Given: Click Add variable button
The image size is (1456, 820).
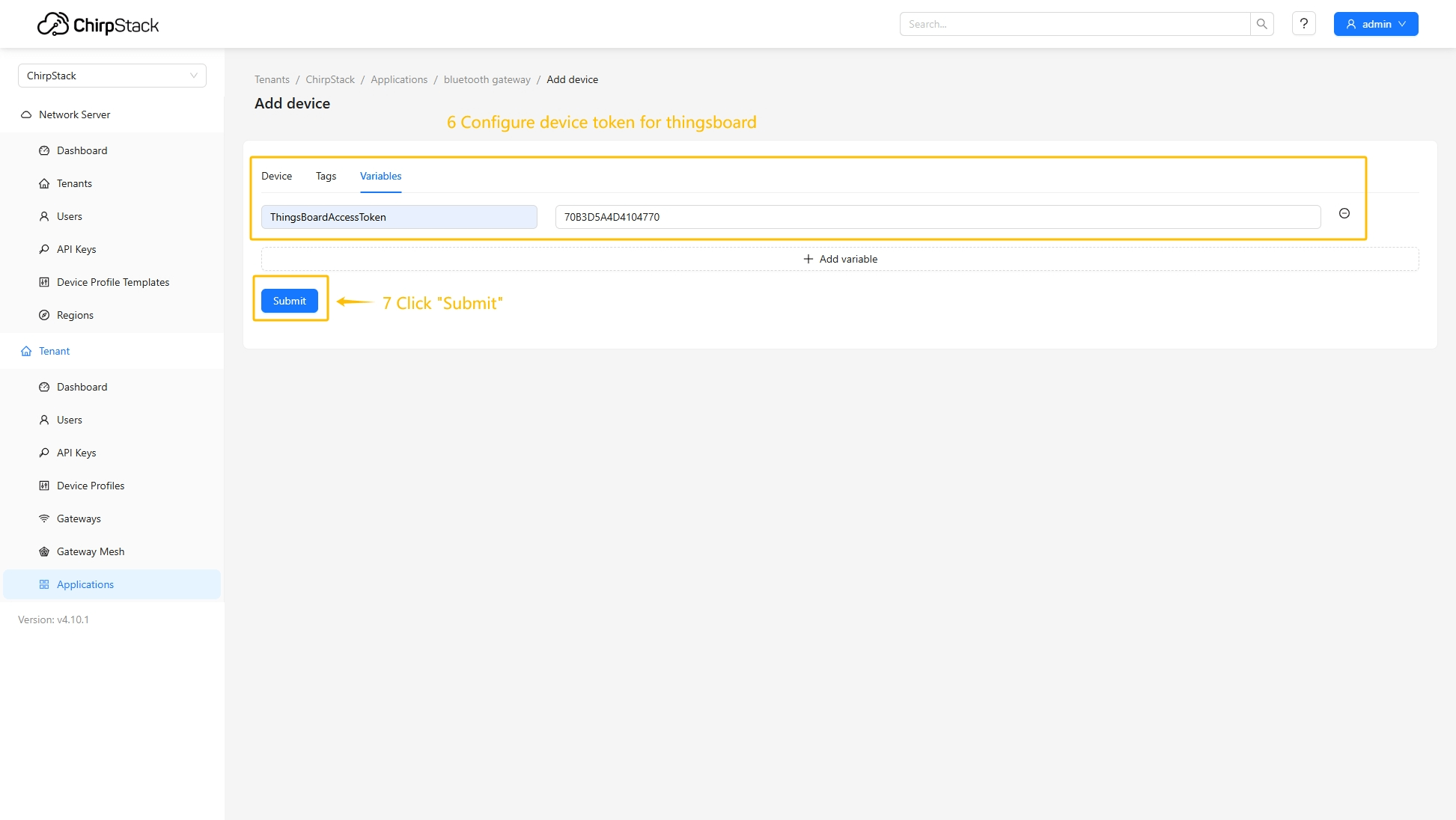Looking at the screenshot, I should [x=839, y=259].
